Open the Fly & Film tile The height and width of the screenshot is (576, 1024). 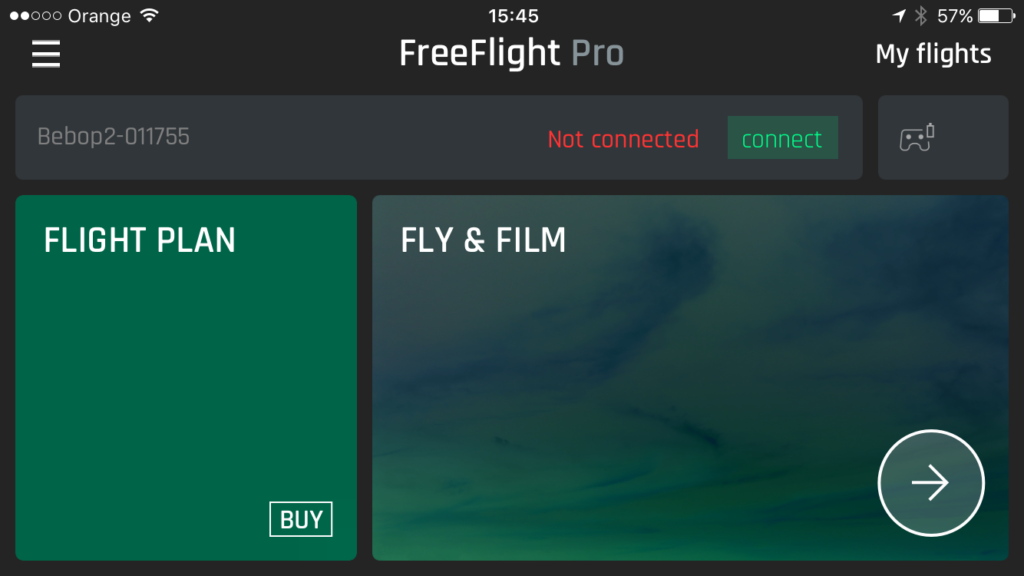[x=690, y=377]
